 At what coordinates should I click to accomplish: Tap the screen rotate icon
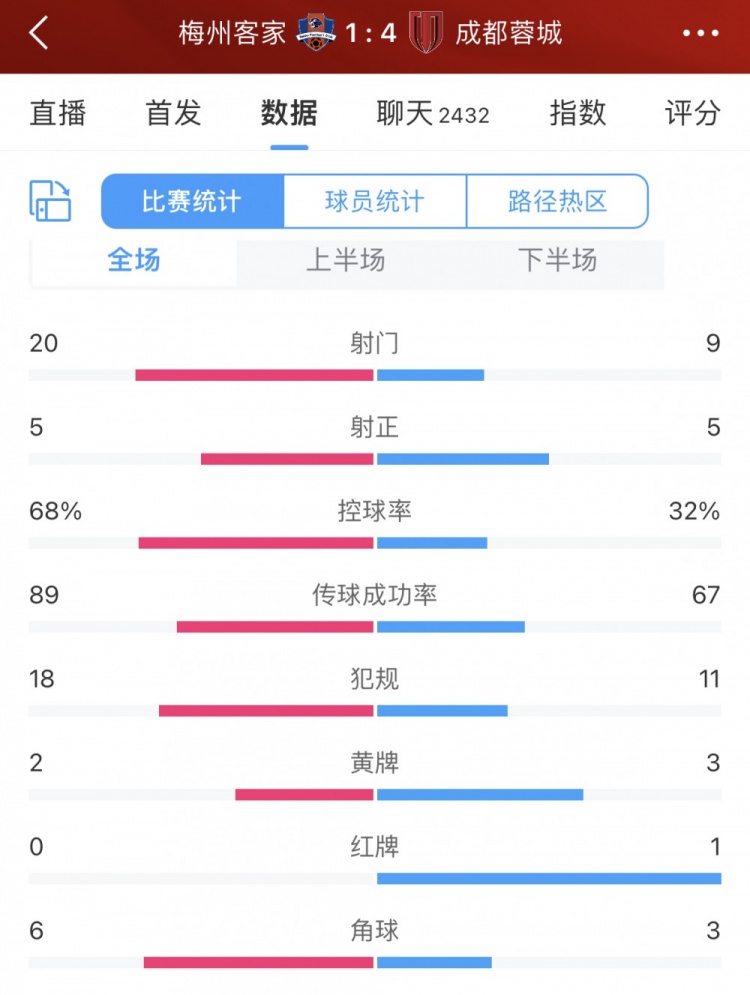50,201
